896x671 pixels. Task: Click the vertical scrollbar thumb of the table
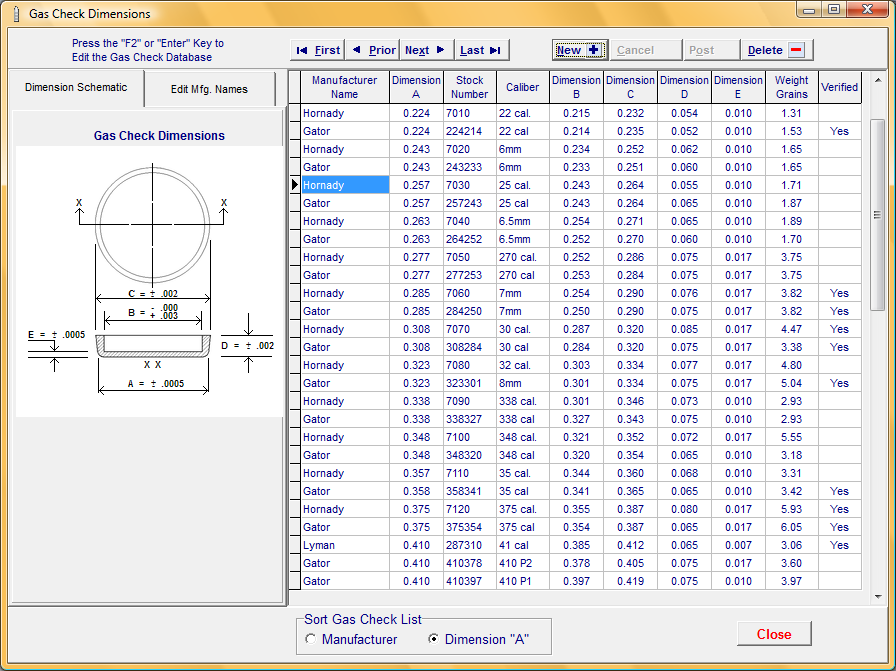878,215
